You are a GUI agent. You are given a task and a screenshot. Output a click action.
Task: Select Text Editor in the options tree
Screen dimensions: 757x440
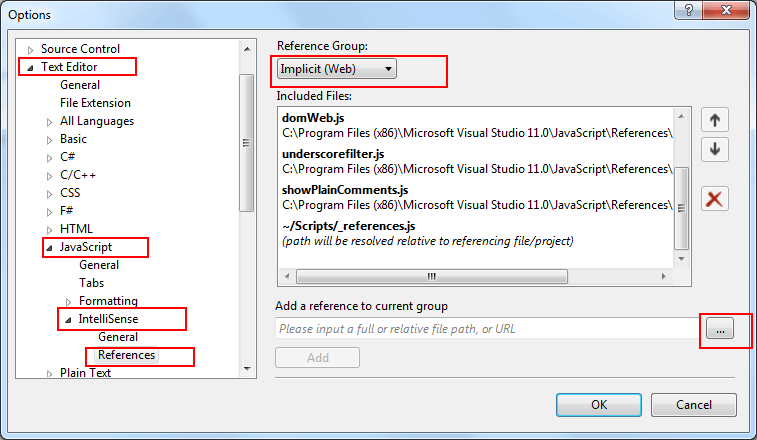pos(69,67)
